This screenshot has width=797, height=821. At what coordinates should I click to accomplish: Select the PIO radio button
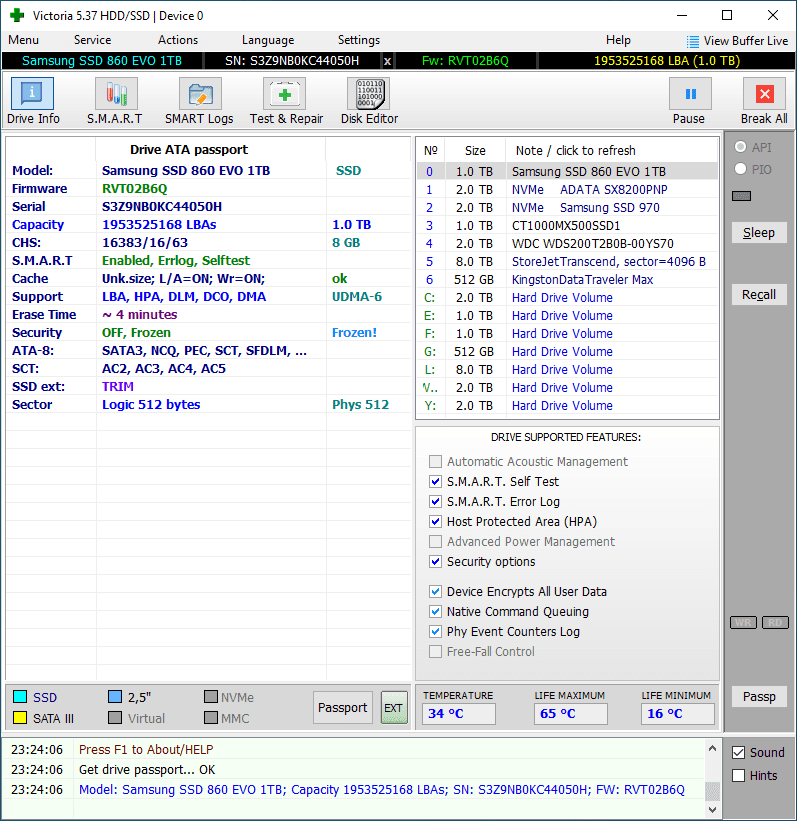click(x=740, y=169)
